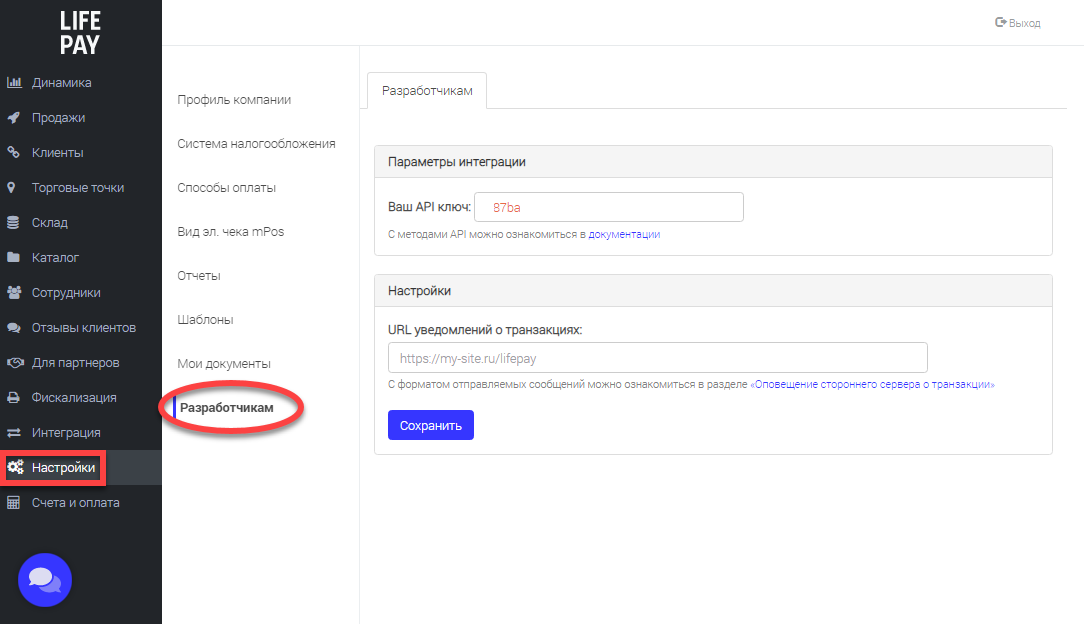This screenshot has height=624, width=1084.
Task: Open the Динамика menu section
Action: [x=62, y=82]
